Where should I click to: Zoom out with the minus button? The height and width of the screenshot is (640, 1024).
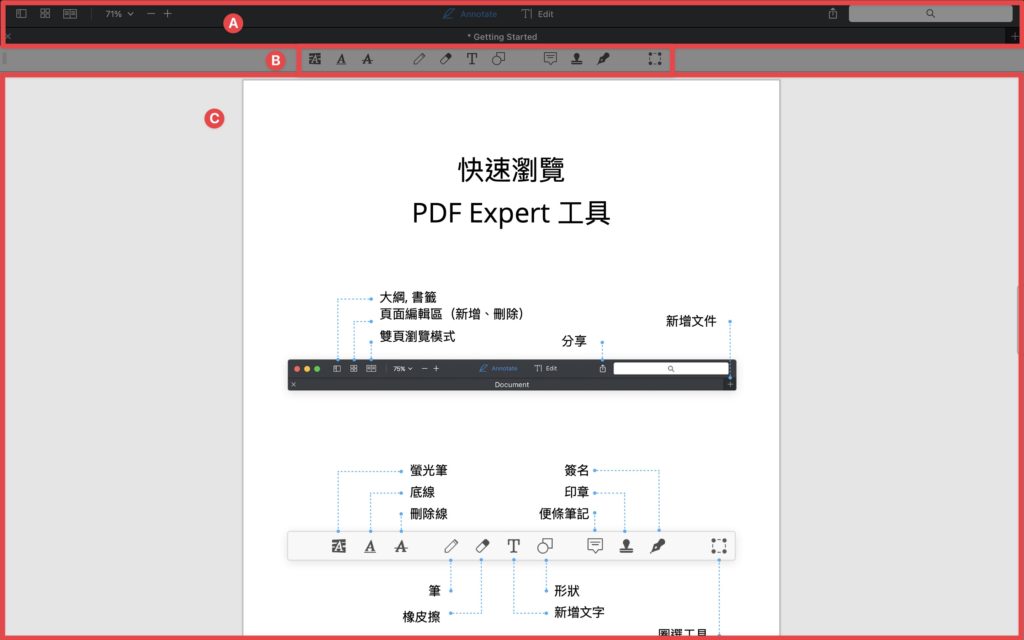(x=151, y=14)
